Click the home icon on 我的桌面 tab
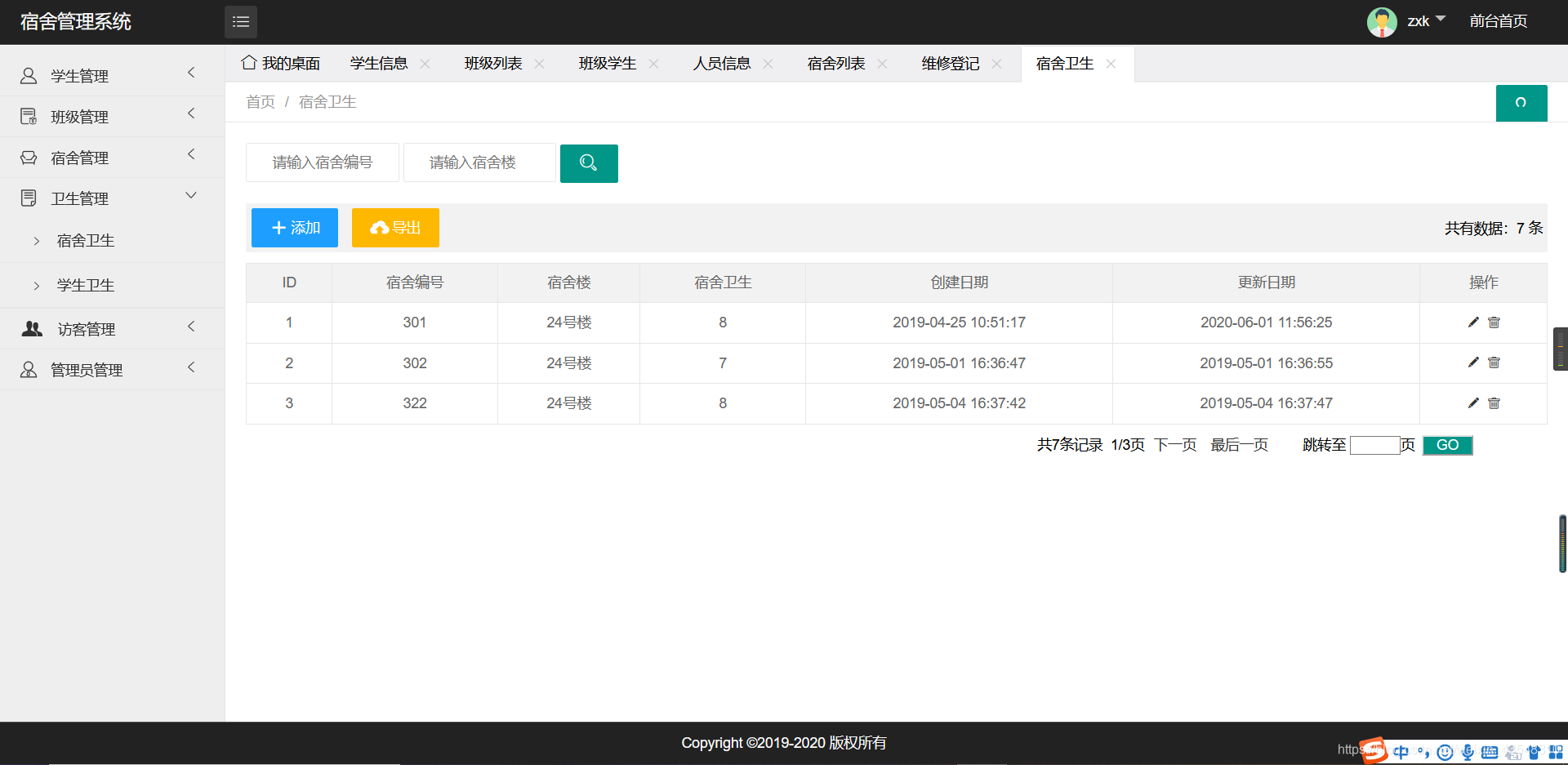1568x765 pixels. click(x=249, y=63)
